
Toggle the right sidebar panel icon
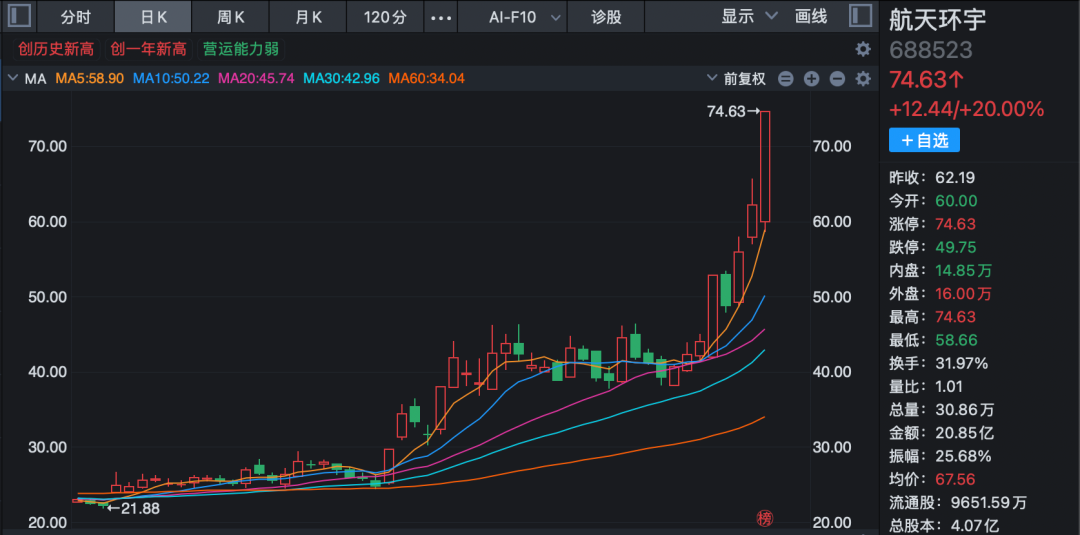click(859, 16)
